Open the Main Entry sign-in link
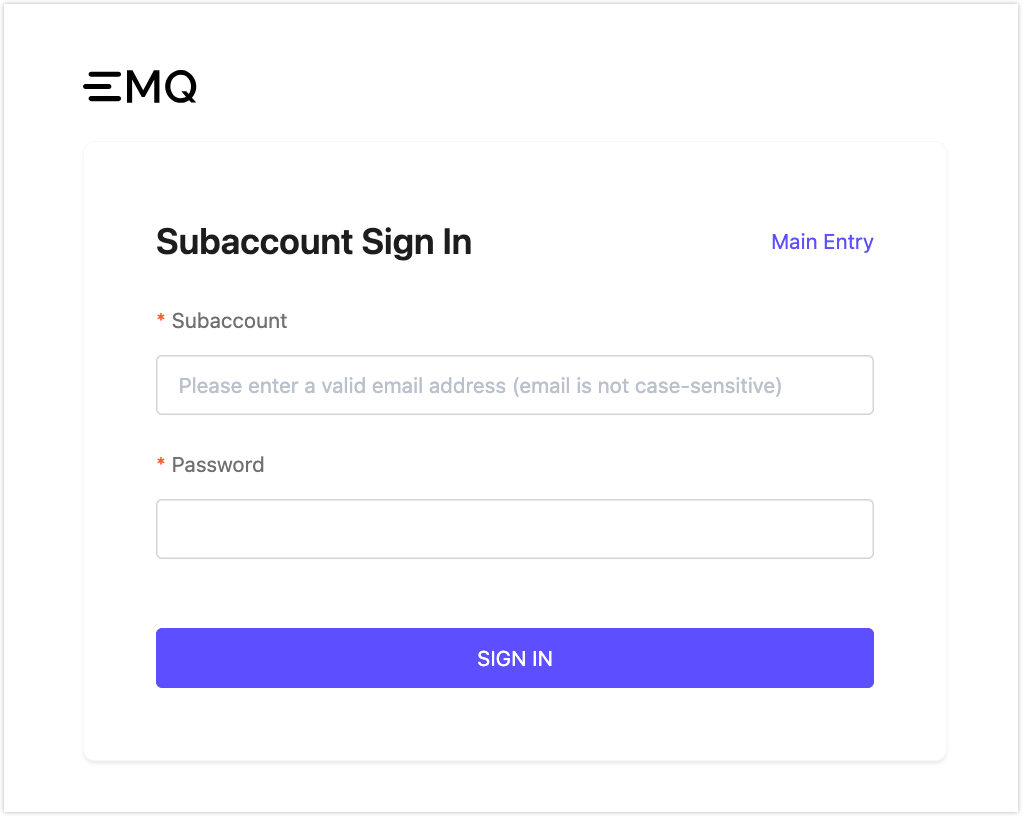This screenshot has width=1022, height=816. (822, 242)
